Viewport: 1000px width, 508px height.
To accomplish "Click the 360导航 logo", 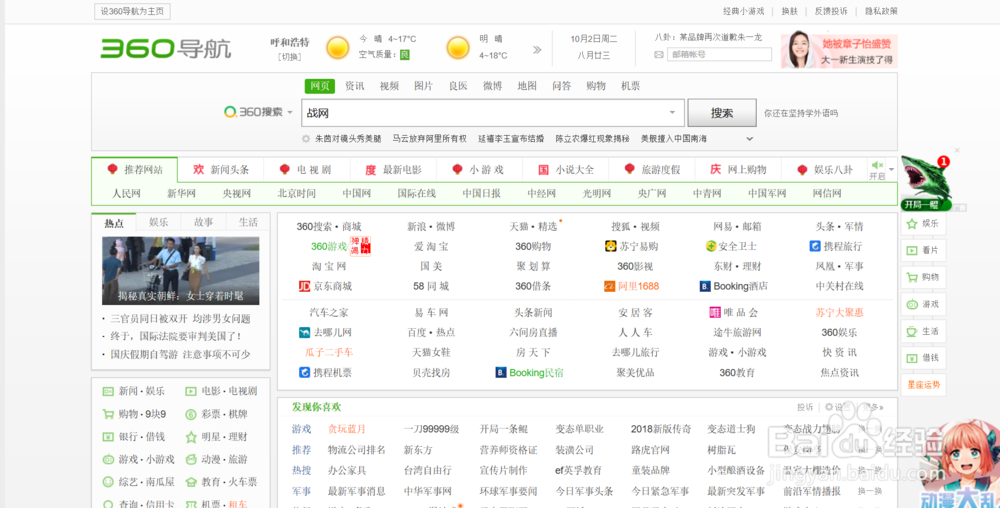I will [x=166, y=48].
